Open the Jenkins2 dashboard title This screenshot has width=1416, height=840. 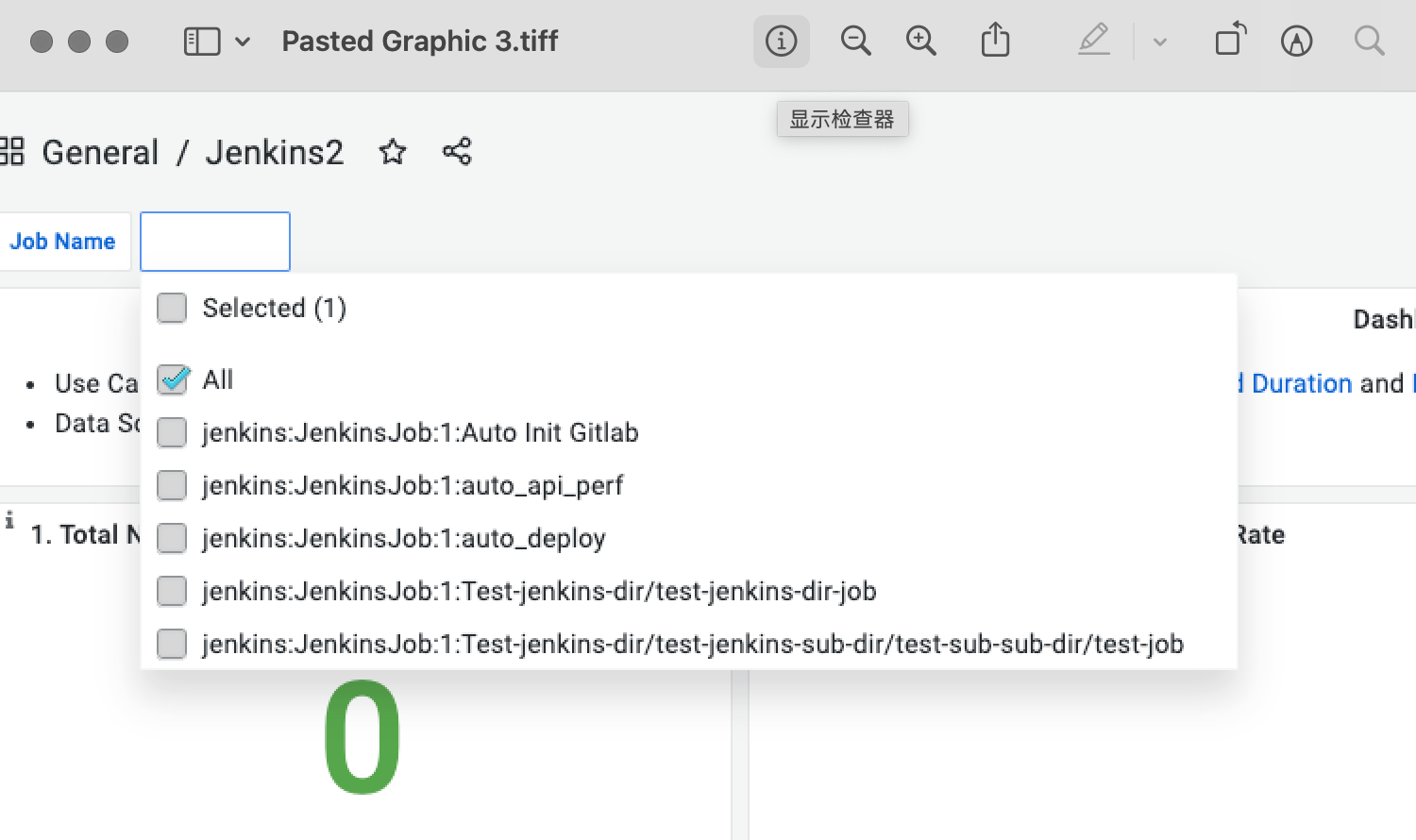click(275, 152)
